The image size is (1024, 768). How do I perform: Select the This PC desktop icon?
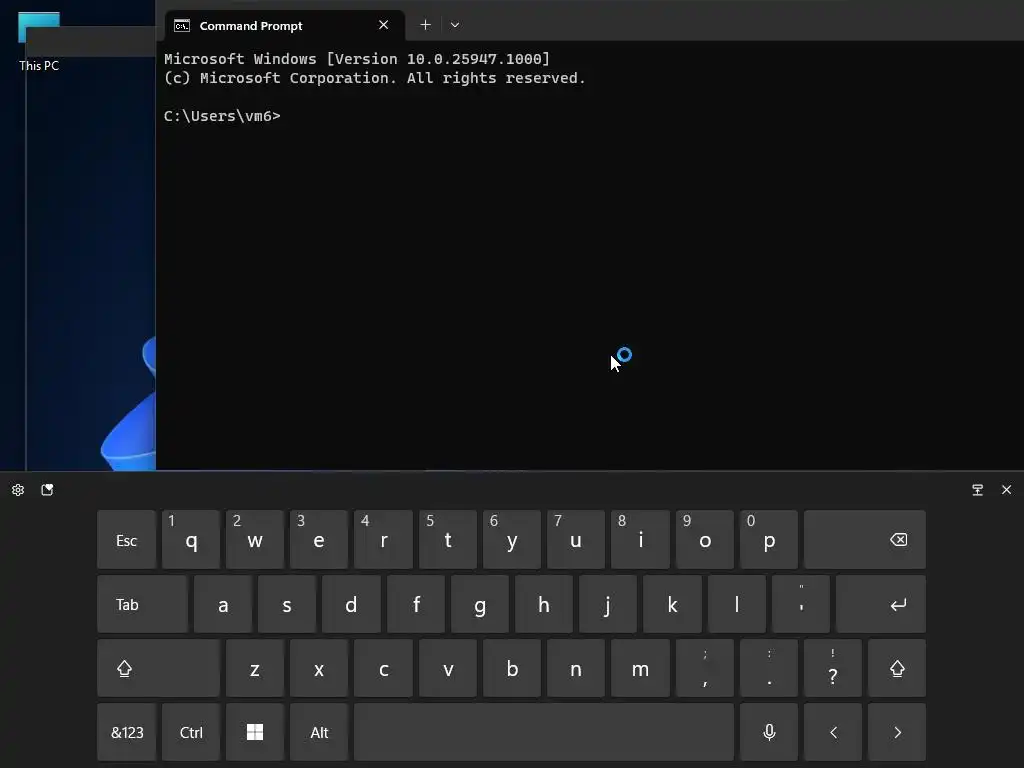(x=39, y=41)
